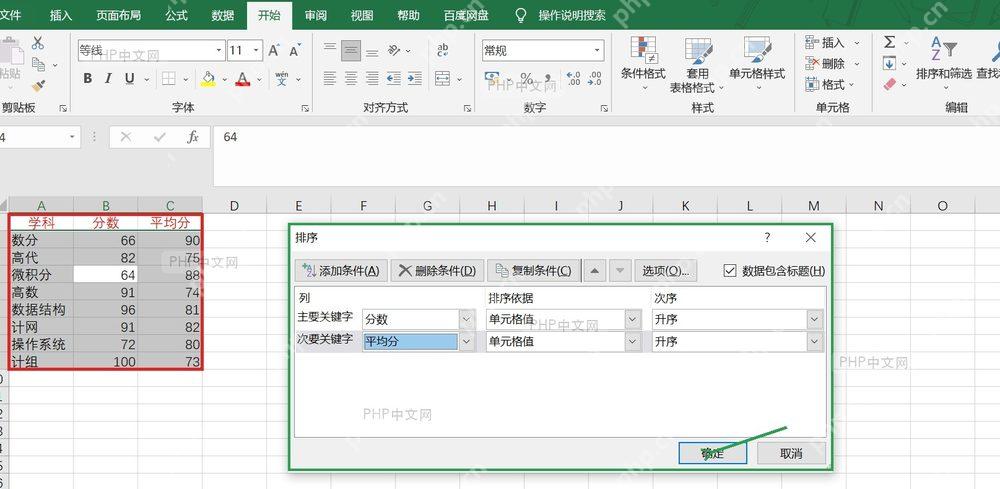
Task: Toggle Underline formatting
Action: pyautogui.click(x=129, y=78)
